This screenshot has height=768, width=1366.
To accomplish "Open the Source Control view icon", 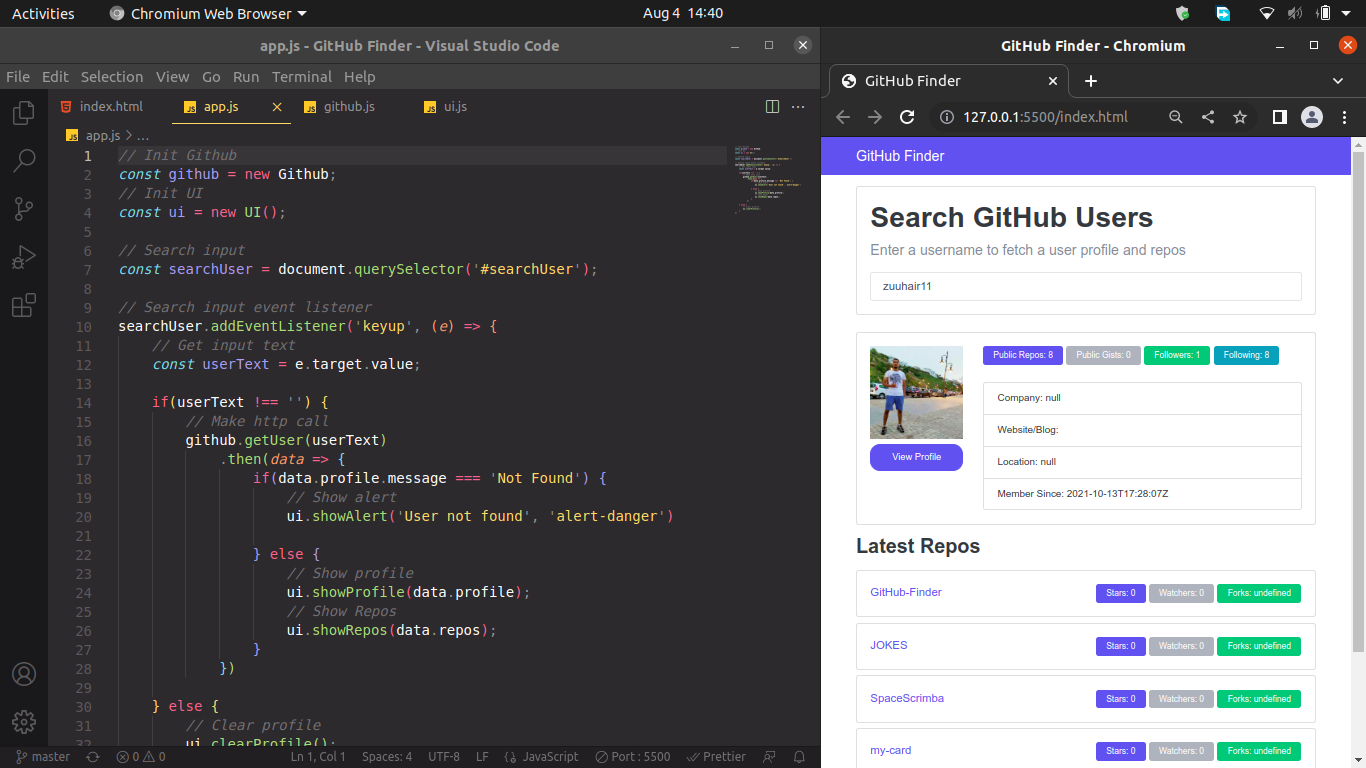I will [23, 209].
